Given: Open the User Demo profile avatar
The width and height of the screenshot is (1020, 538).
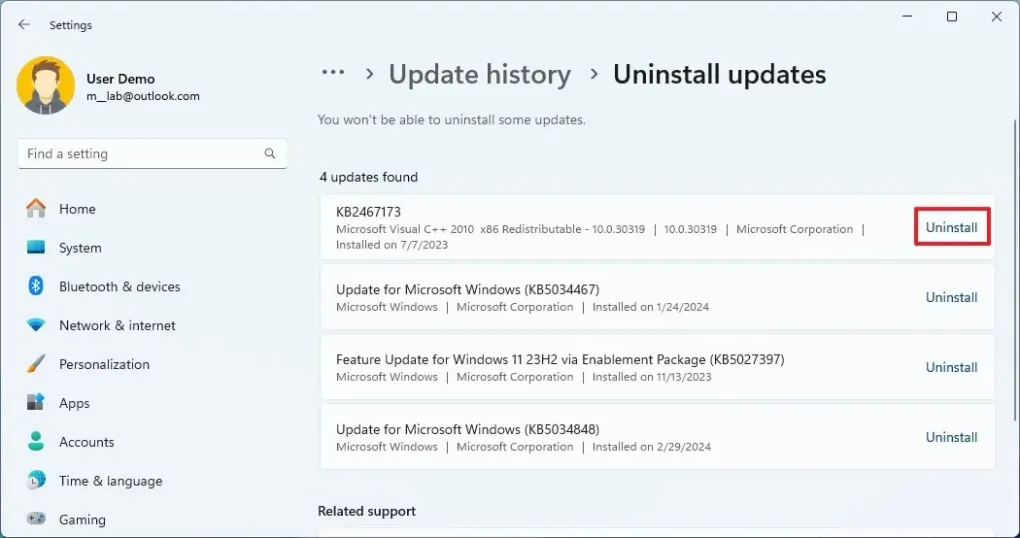Looking at the screenshot, I should (45, 86).
